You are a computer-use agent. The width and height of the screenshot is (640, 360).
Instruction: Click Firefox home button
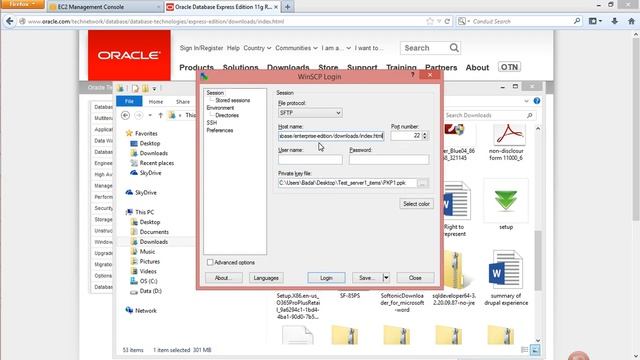[x=631, y=21]
